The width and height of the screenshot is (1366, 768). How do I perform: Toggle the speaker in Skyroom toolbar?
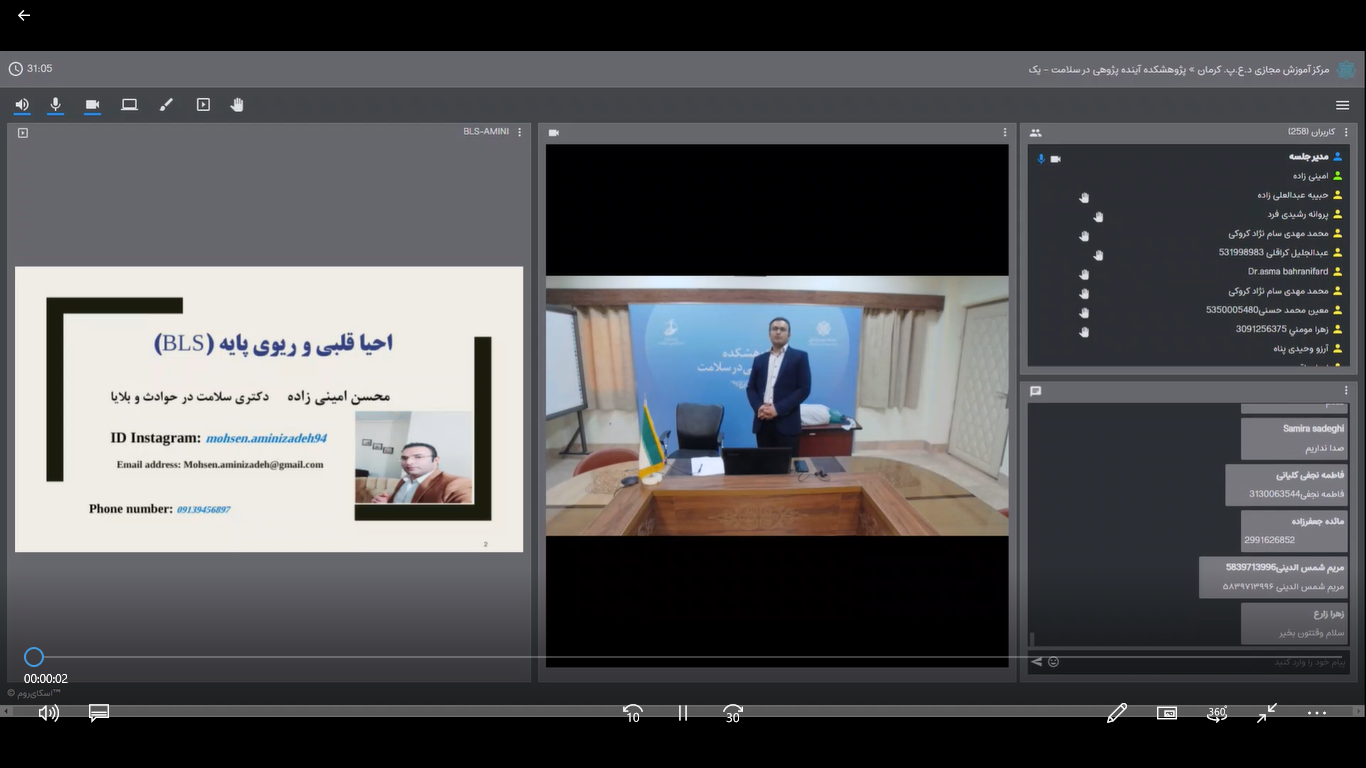pos(22,105)
